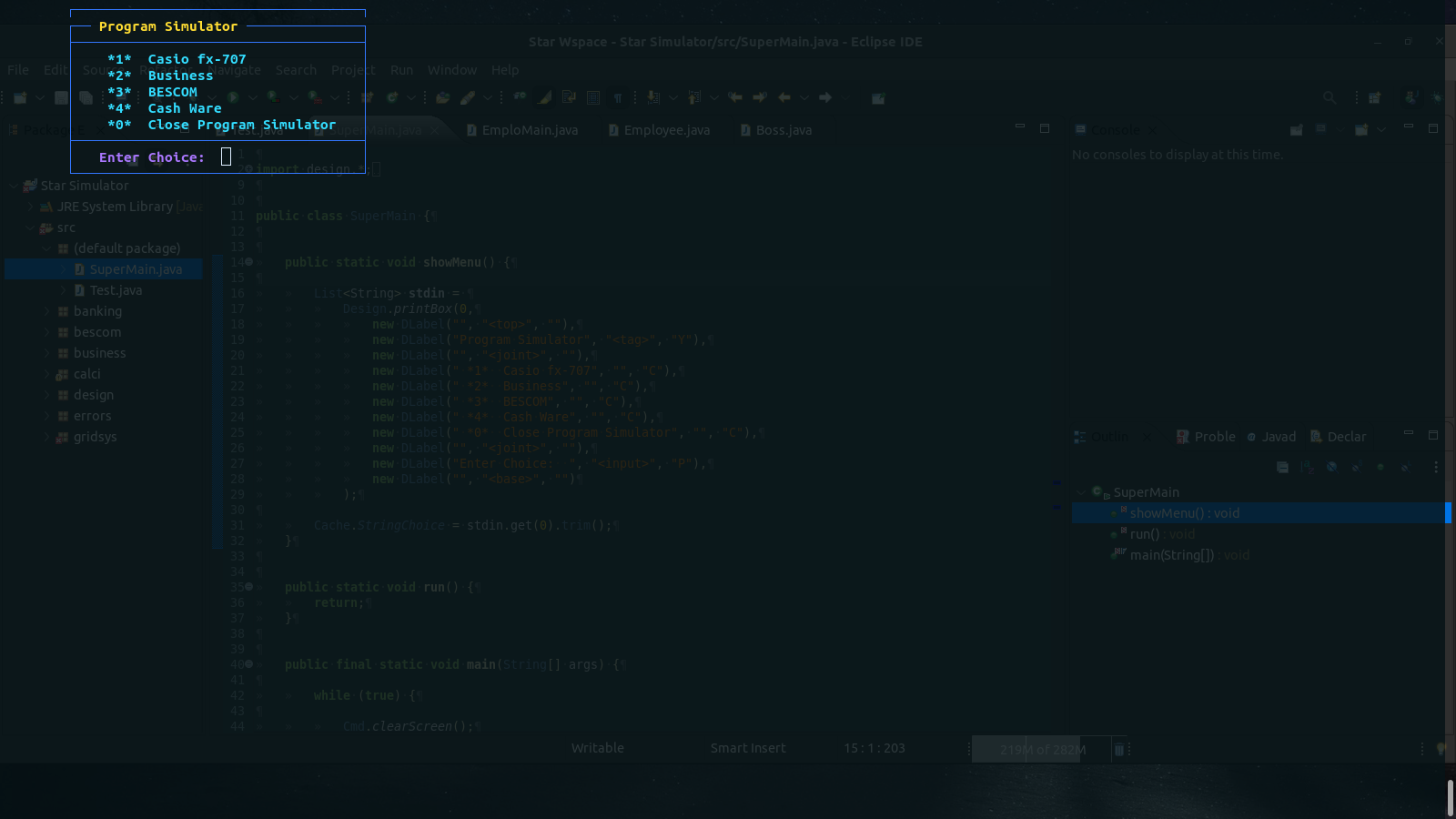The image size is (1456, 819).
Task: Toggle Hide Static Members in the Outline
Action: coord(1356,467)
